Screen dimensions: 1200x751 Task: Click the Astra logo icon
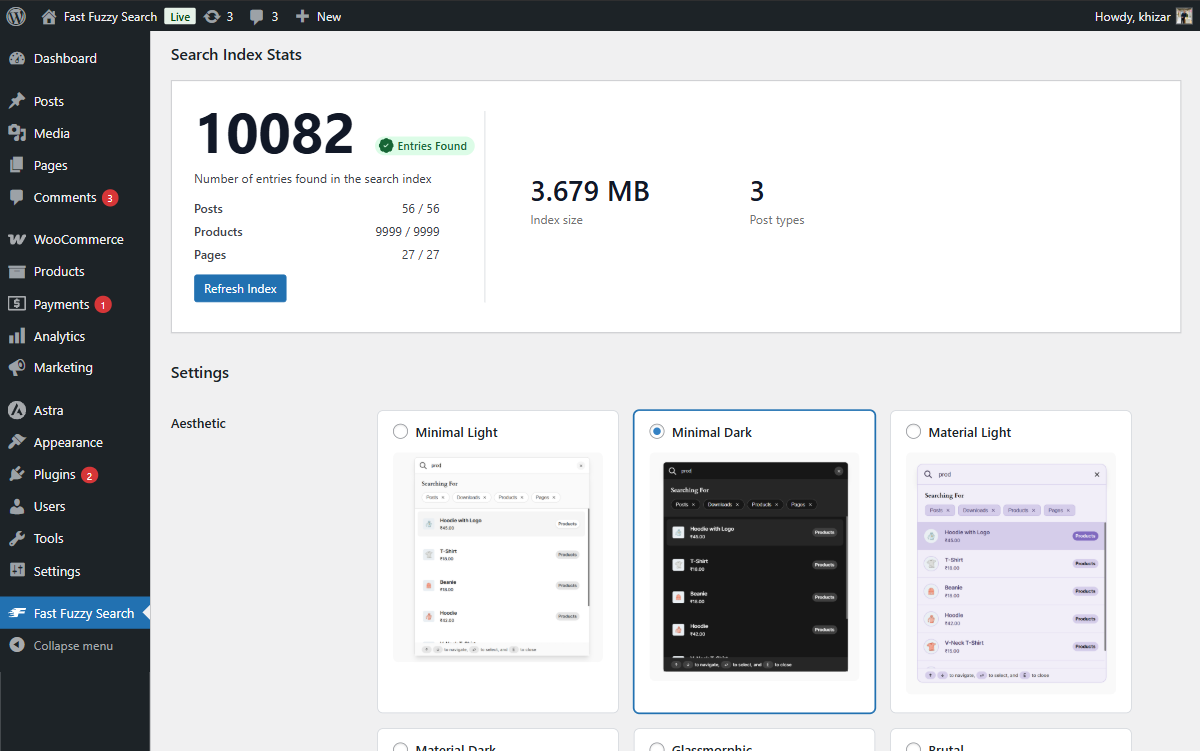click(17, 410)
